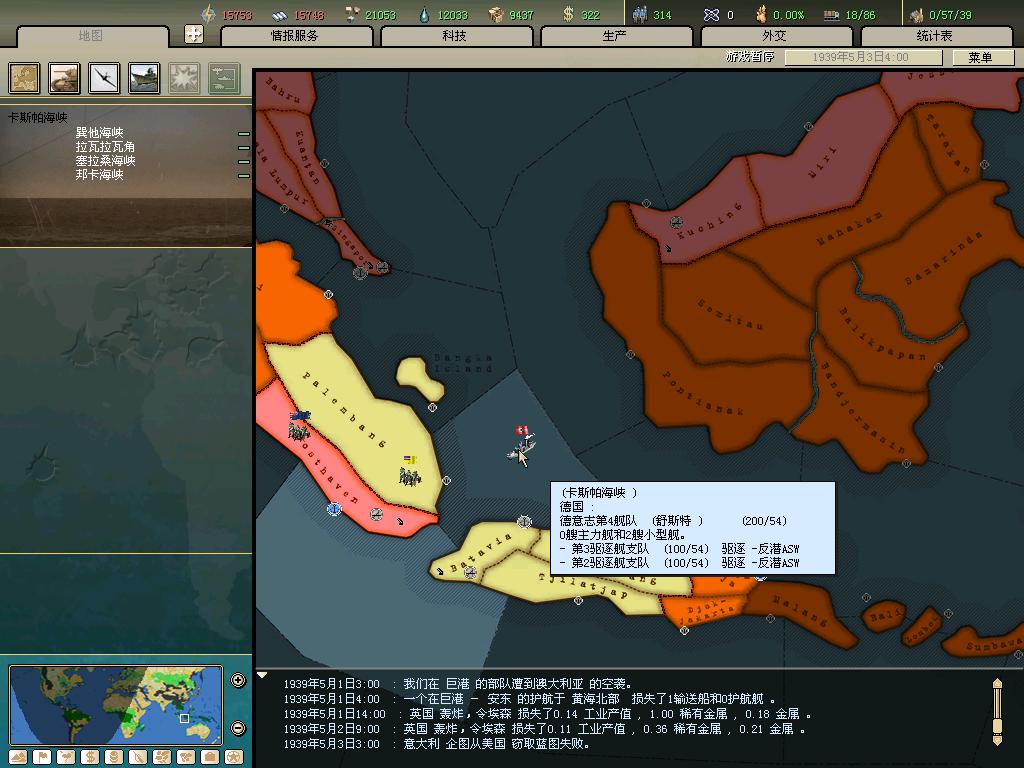Click the world minimap thumbnail

click(116, 705)
